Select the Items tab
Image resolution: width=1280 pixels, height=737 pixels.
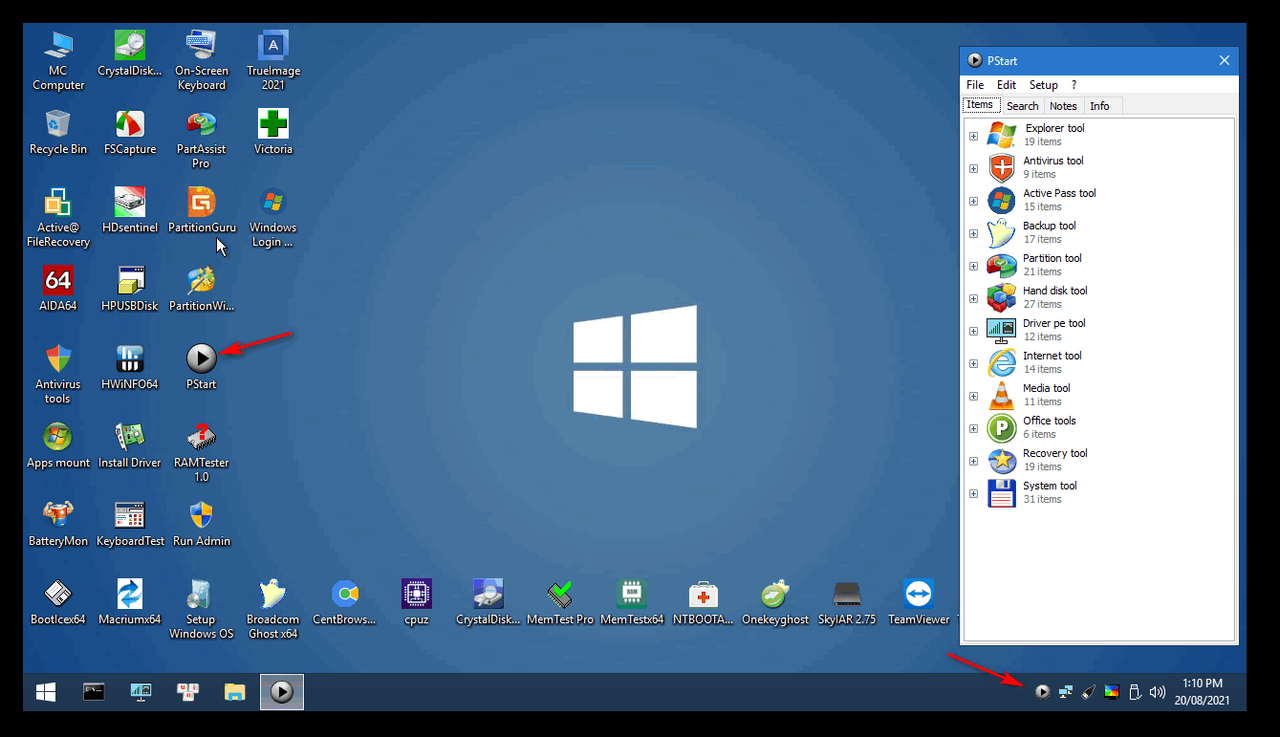click(x=980, y=105)
